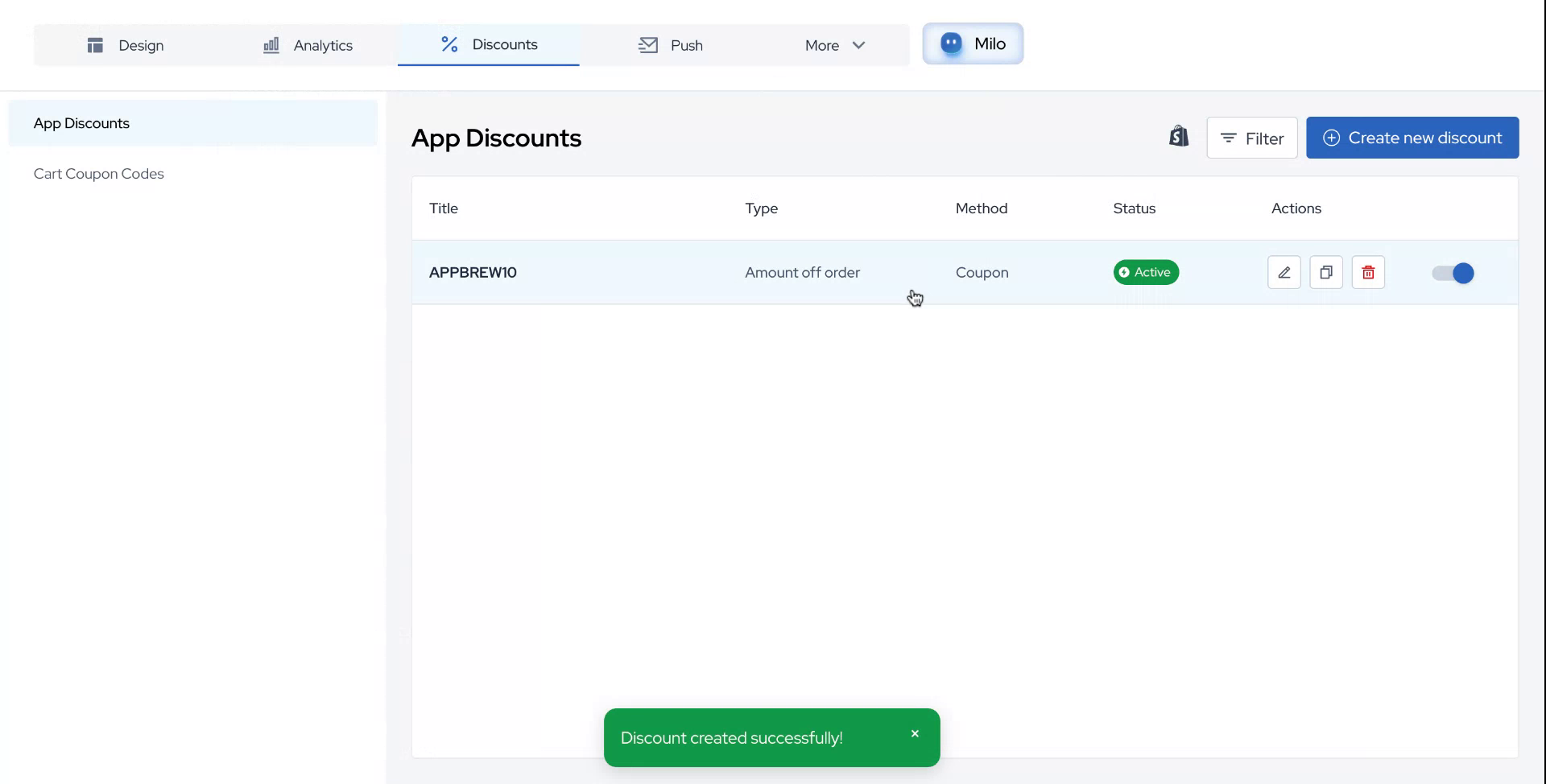
Task: Open the Design tab
Action: 125,45
